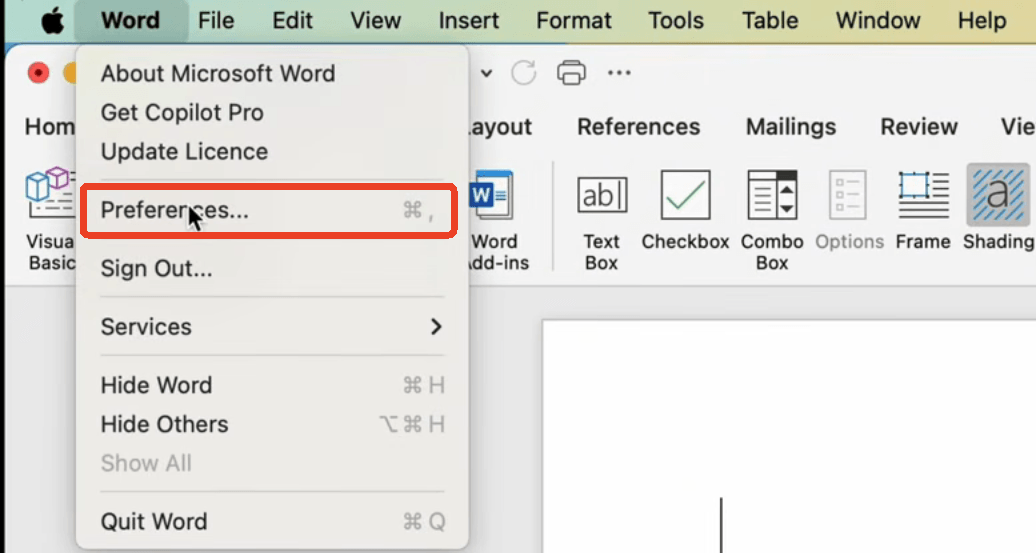
Task: Switch to the Mailings tab
Action: pos(791,127)
